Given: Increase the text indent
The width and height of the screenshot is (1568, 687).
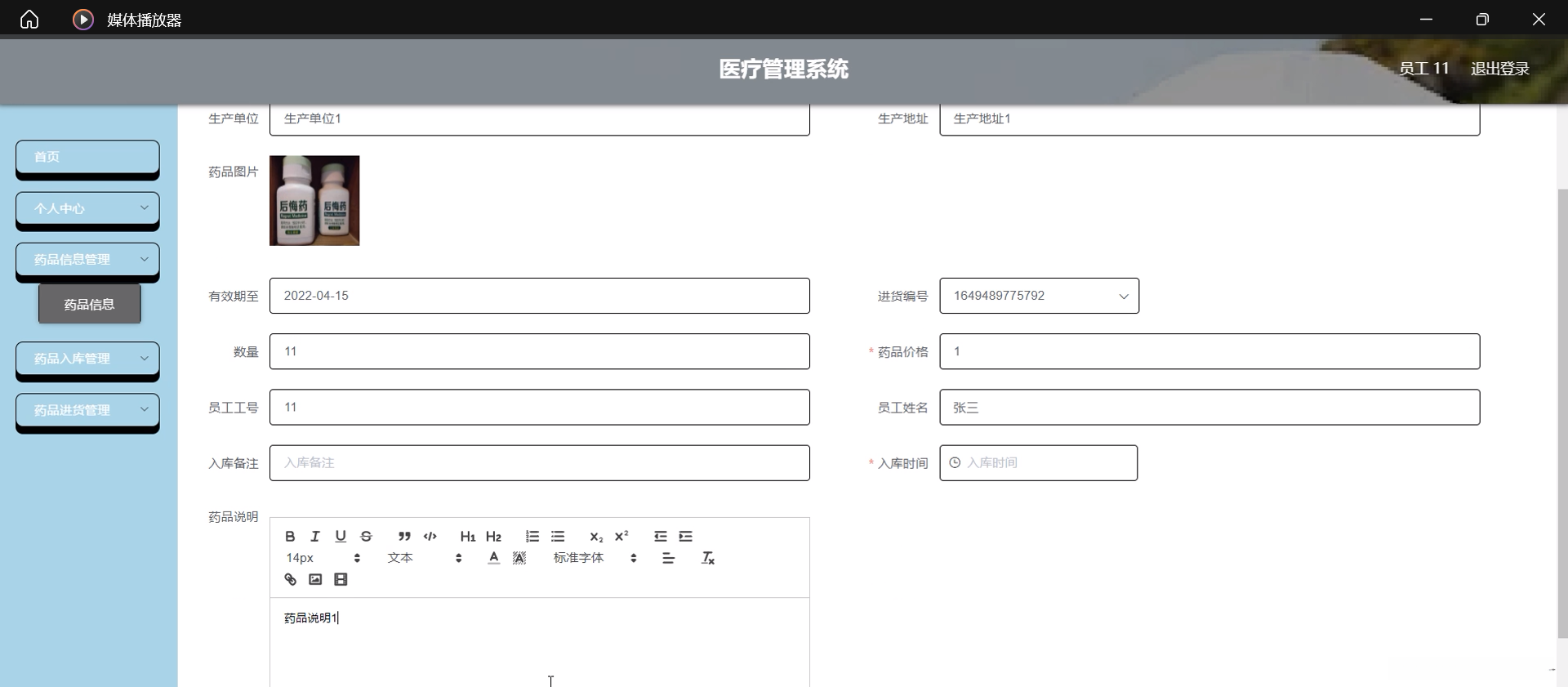Looking at the screenshot, I should click(686, 537).
